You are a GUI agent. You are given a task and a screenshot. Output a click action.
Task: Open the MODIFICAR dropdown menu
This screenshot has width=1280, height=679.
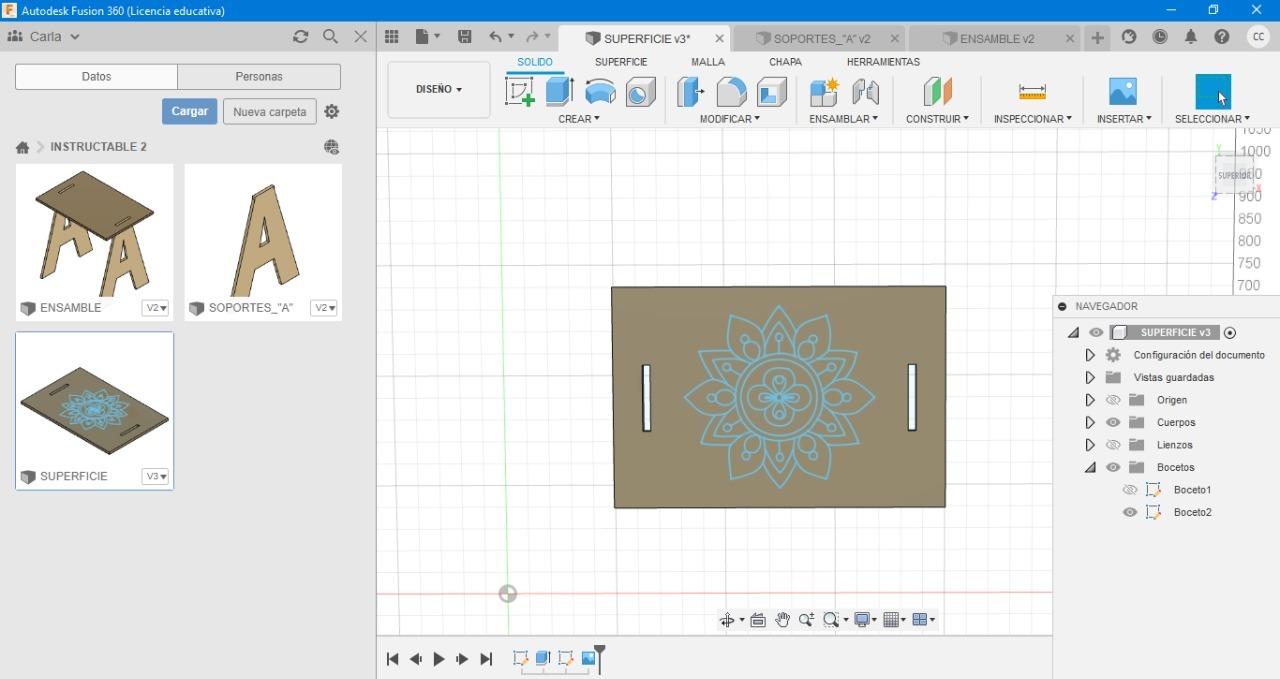[730, 119]
